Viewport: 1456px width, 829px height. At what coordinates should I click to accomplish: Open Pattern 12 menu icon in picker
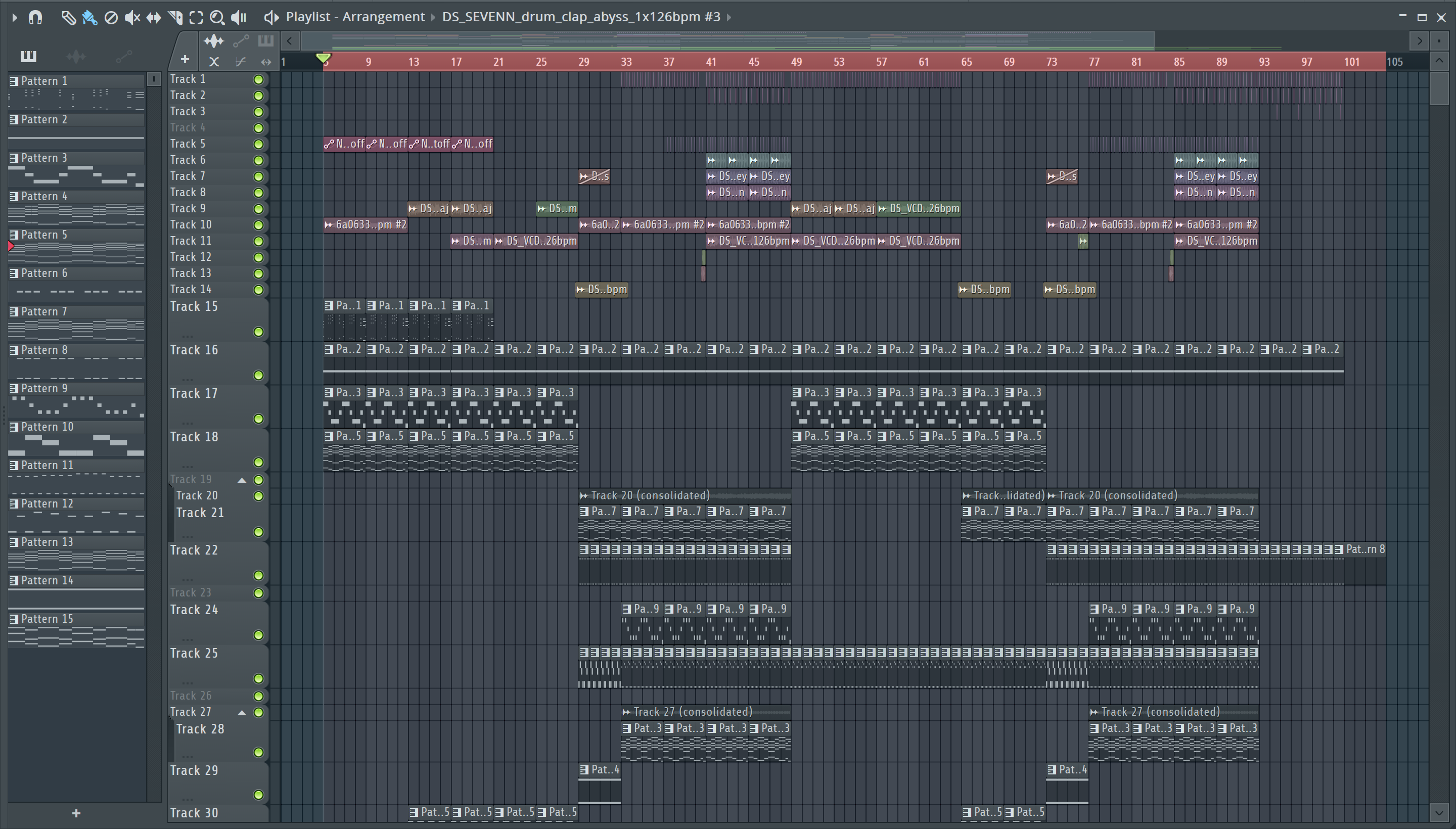(14, 504)
